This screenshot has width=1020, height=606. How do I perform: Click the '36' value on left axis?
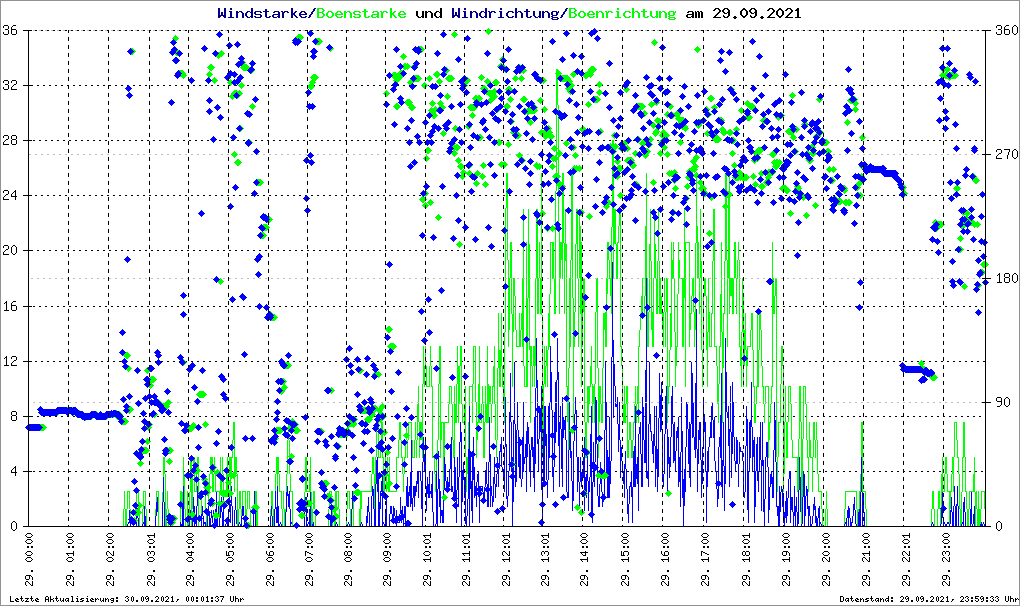click(14, 31)
